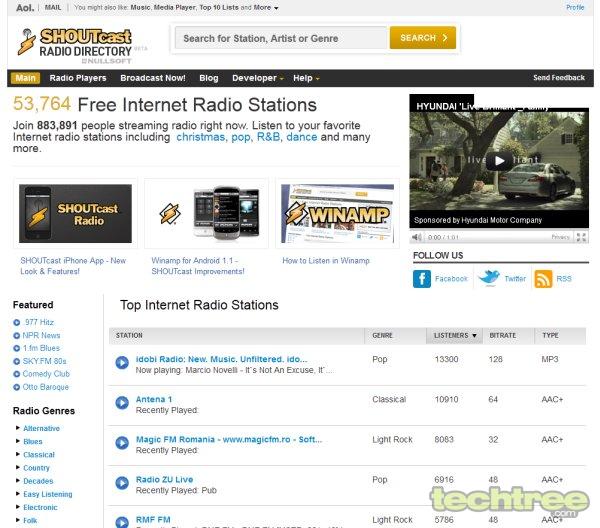Play the Hyundai video
The width and height of the screenshot is (600, 528).
499,161
